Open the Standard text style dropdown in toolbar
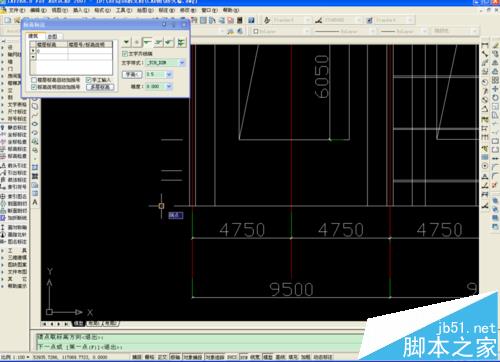Image resolution: width=500 pixels, height=362 pixels. point(307,21)
